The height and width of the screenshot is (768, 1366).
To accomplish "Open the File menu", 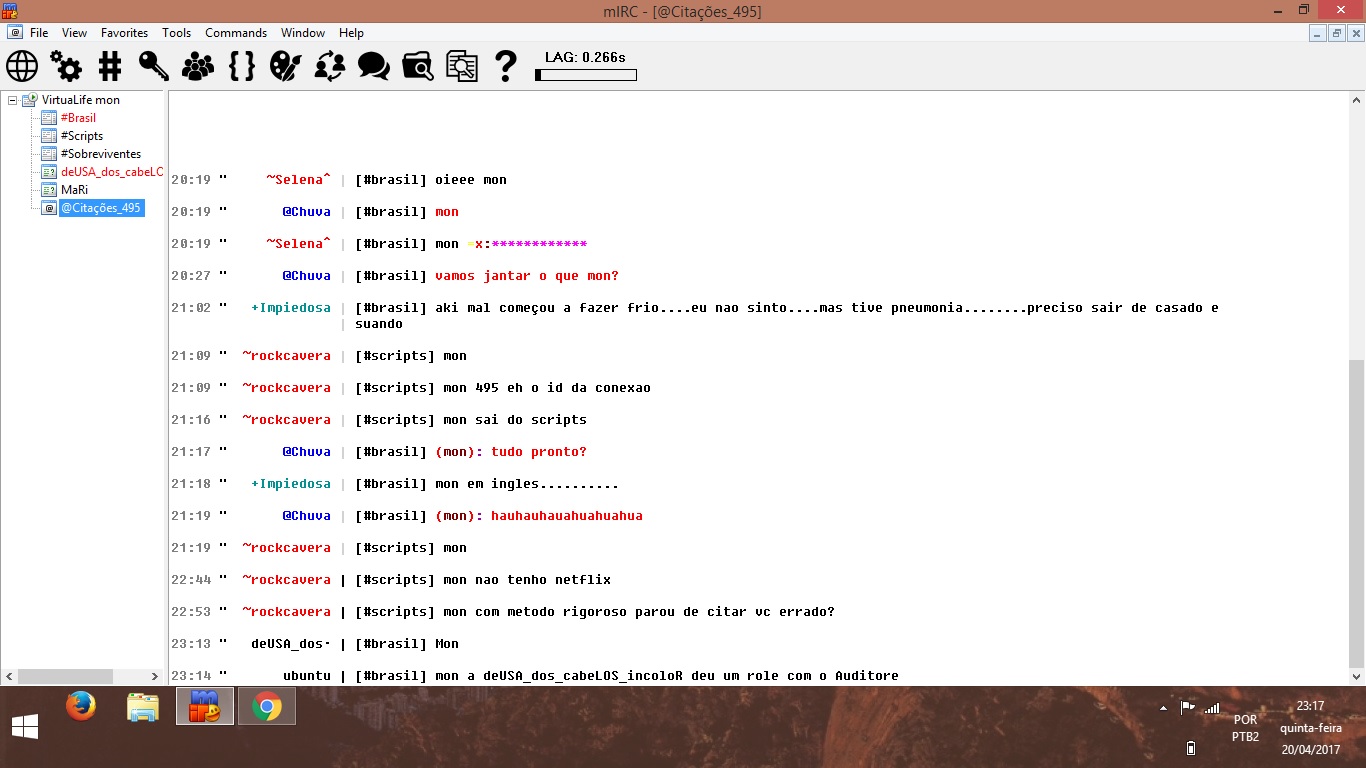I will [x=39, y=33].
